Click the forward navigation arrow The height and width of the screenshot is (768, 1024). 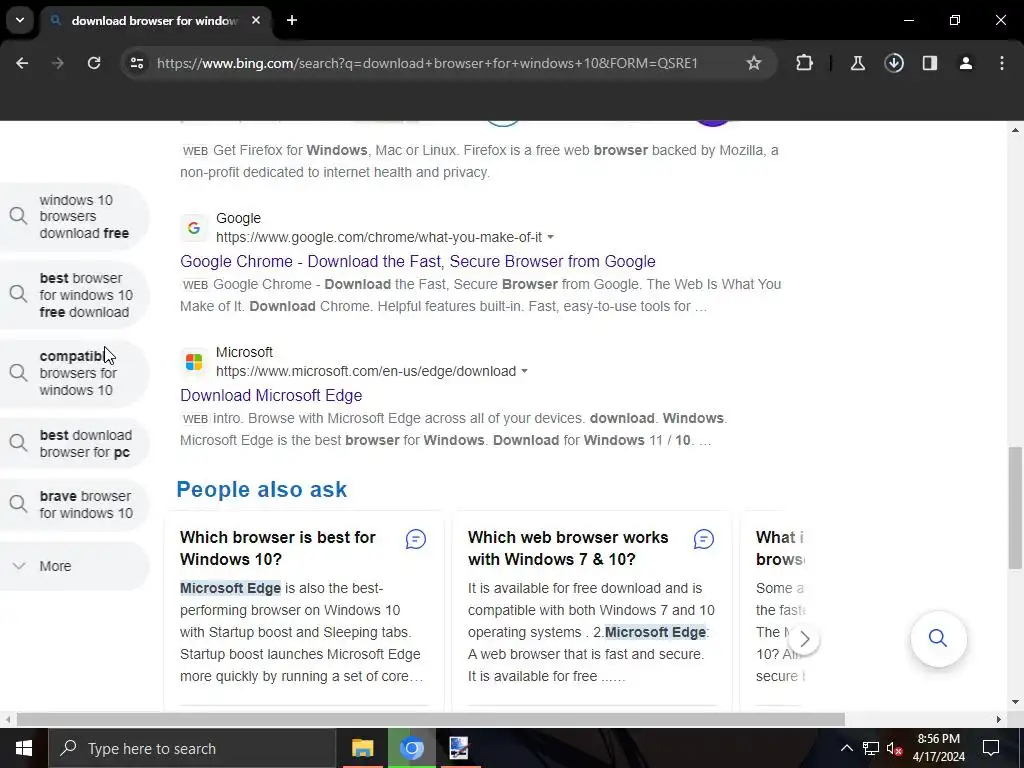click(57, 63)
